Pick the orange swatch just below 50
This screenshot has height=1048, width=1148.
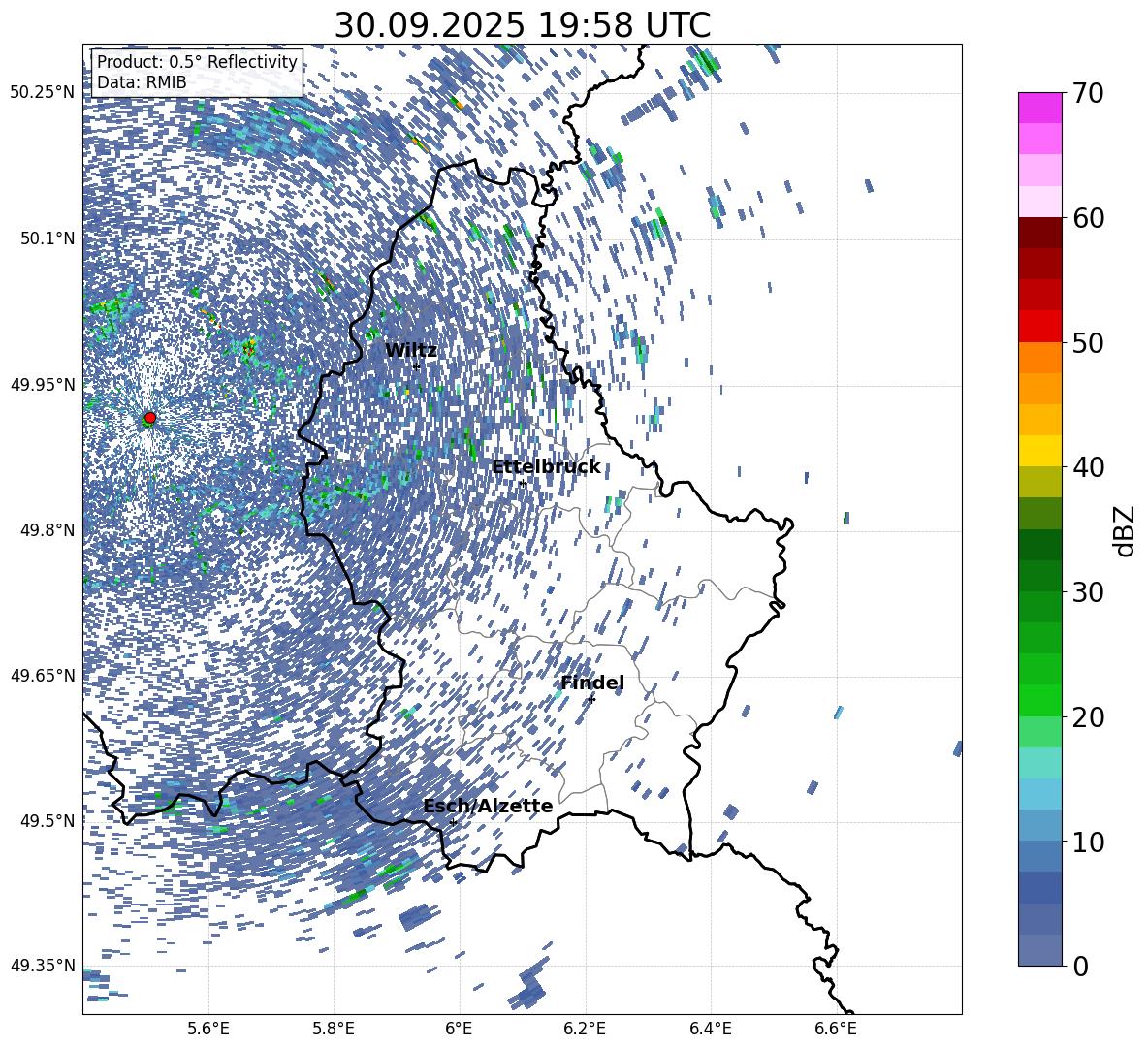coord(1039,358)
